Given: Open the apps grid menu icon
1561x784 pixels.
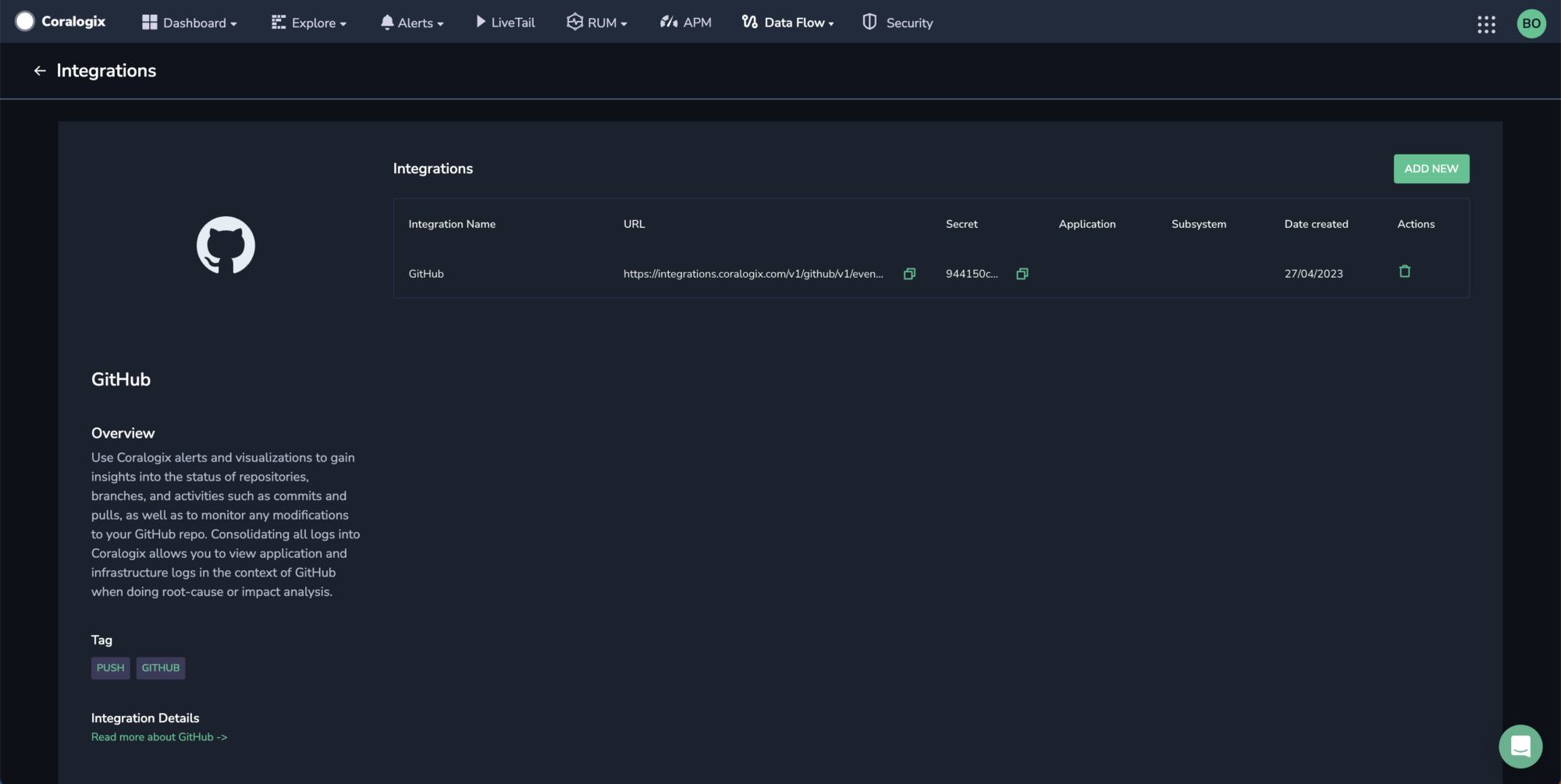Looking at the screenshot, I should coord(1486,24).
